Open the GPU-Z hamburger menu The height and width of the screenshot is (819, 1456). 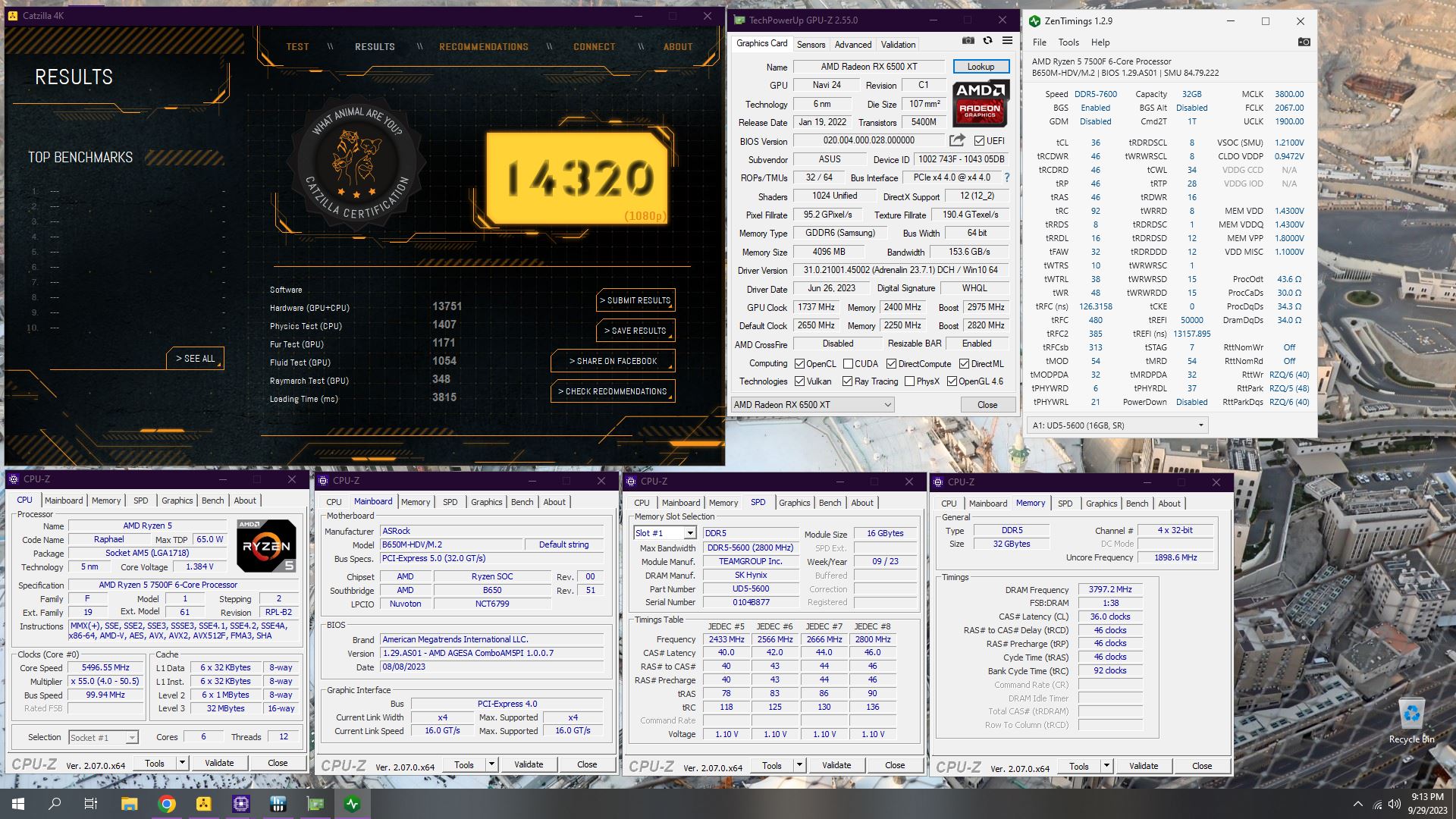point(1007,41)
